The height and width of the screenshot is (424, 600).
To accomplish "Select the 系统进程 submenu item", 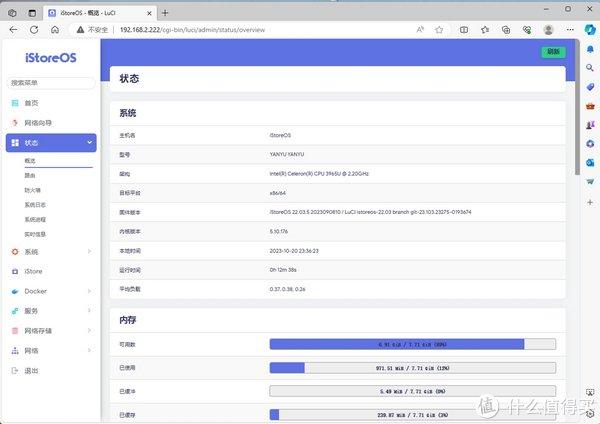I will (x=35, y=219).
